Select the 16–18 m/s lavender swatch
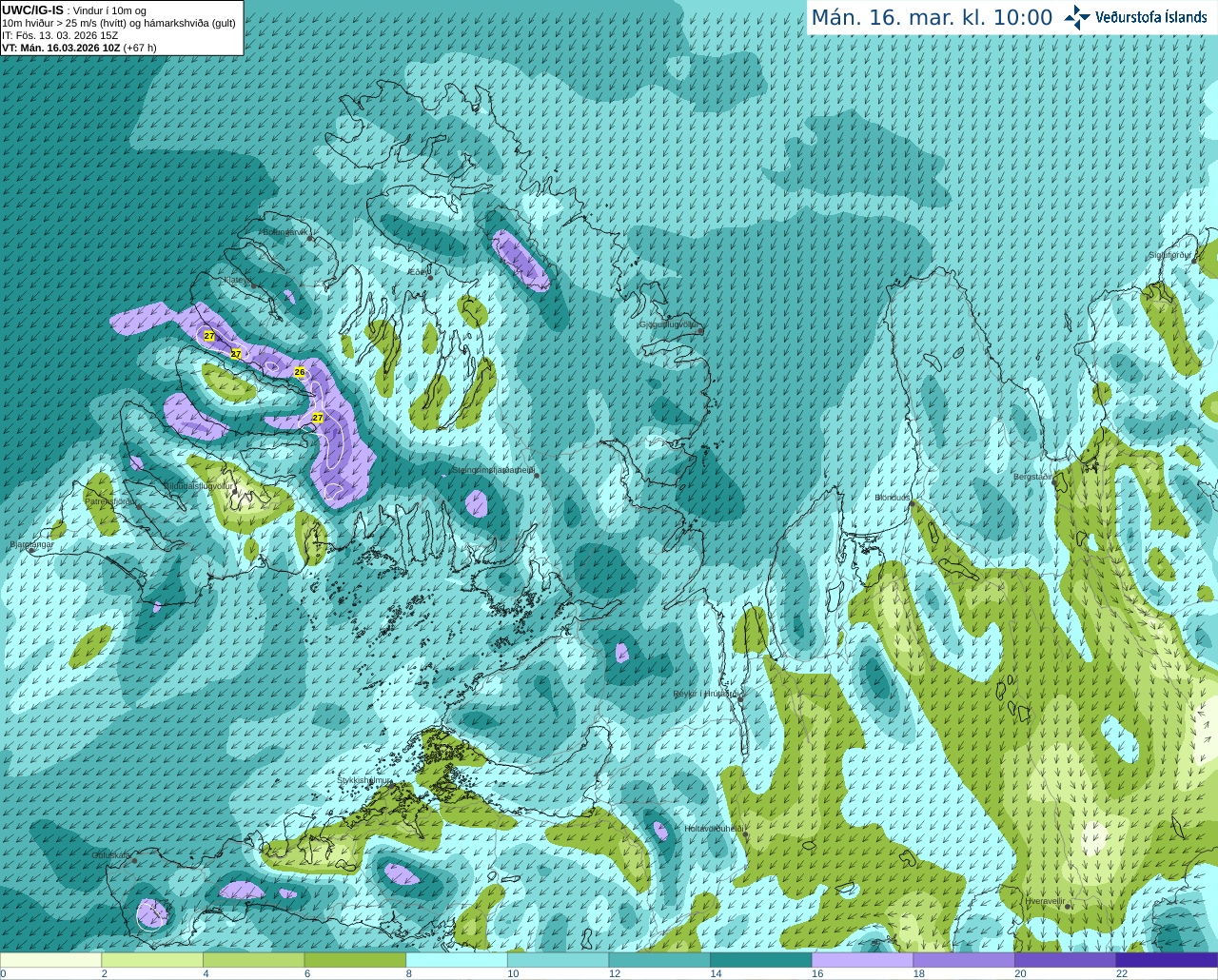1218x980 pixels. click(x=862, y=960)
